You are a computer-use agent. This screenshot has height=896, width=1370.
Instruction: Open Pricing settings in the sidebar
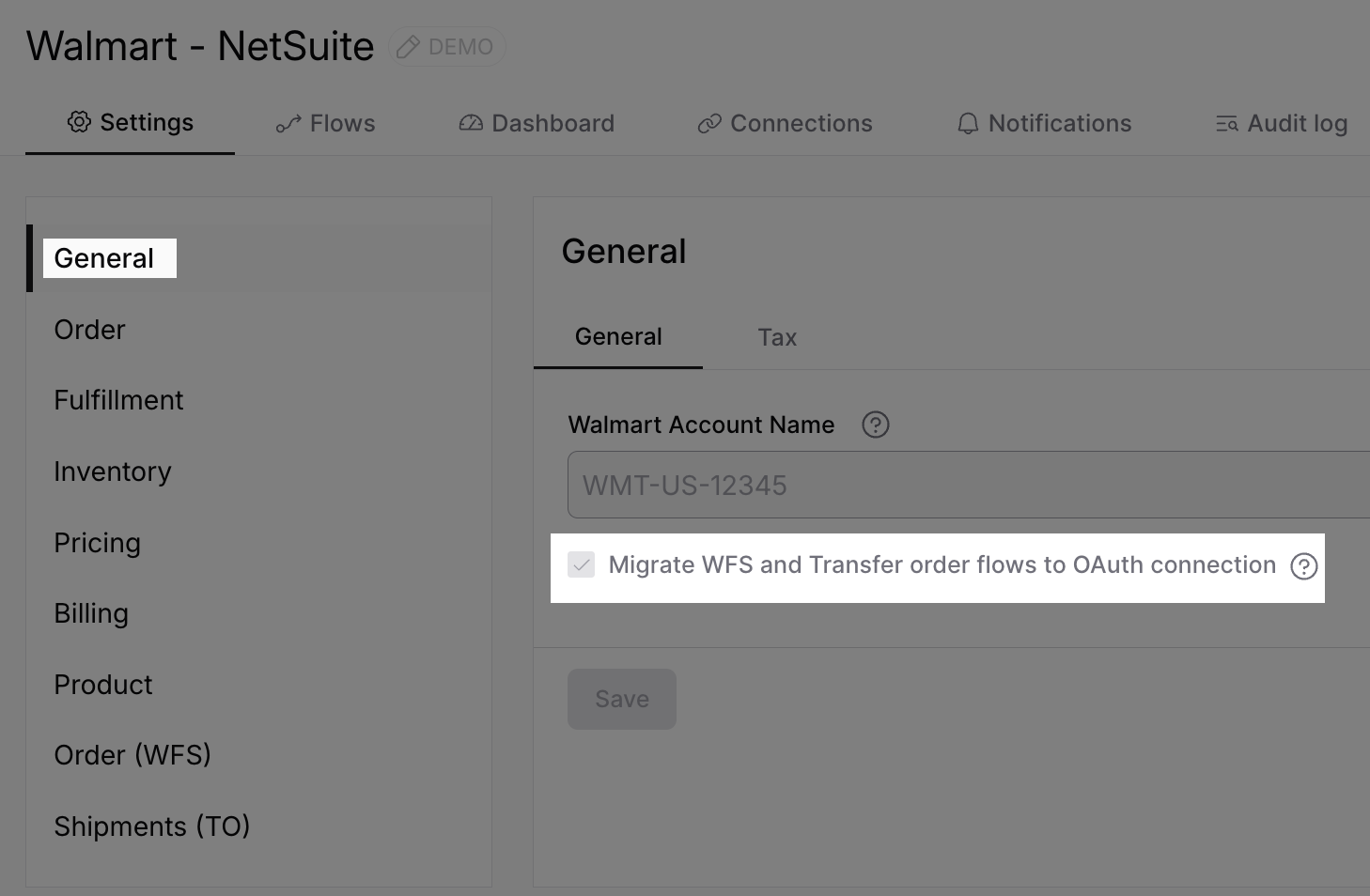(259, 543)
